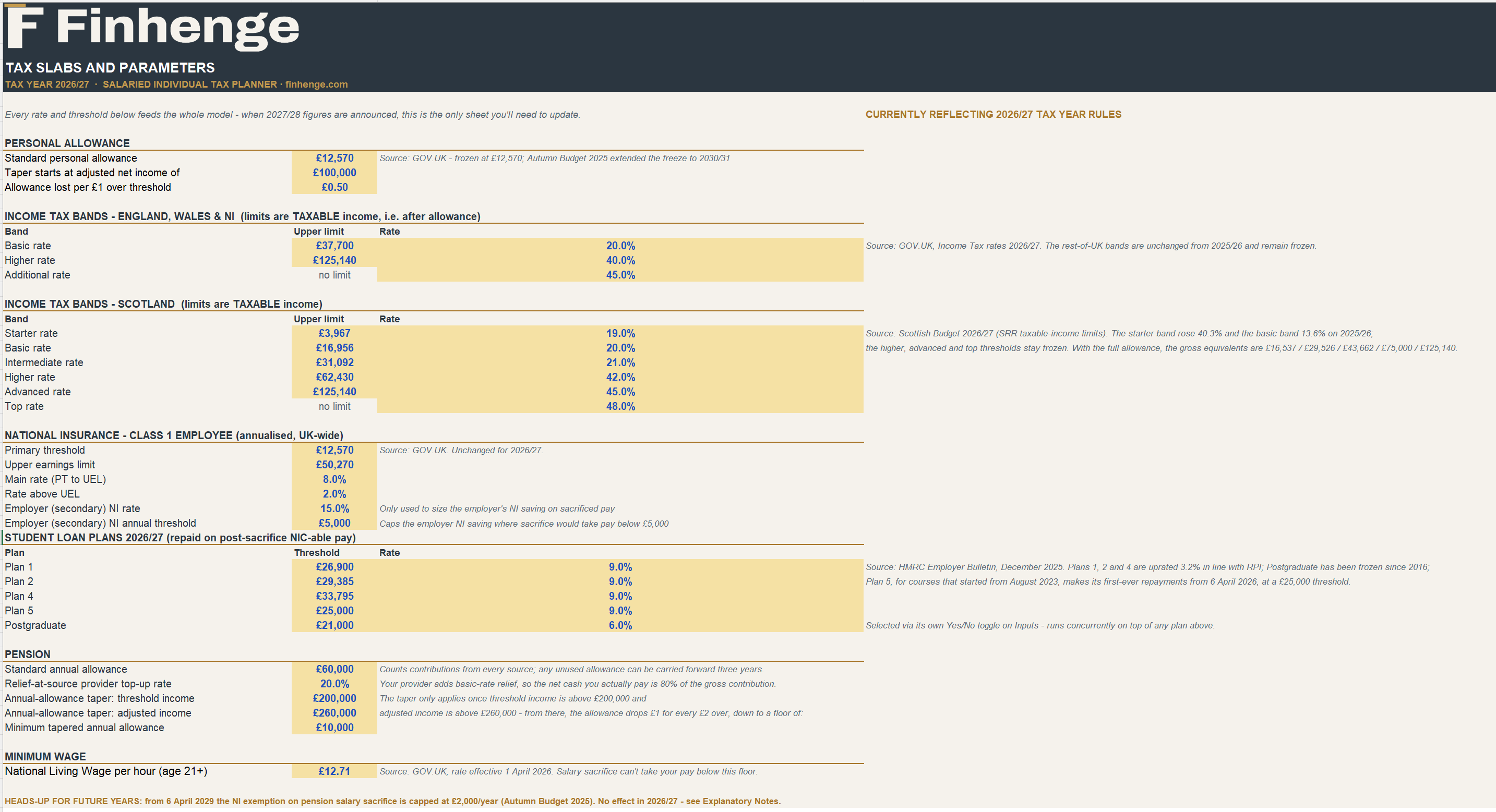Screen dimensions: 1496x812
Task: Select the taper start value £100,000
Action: point(334,173)
